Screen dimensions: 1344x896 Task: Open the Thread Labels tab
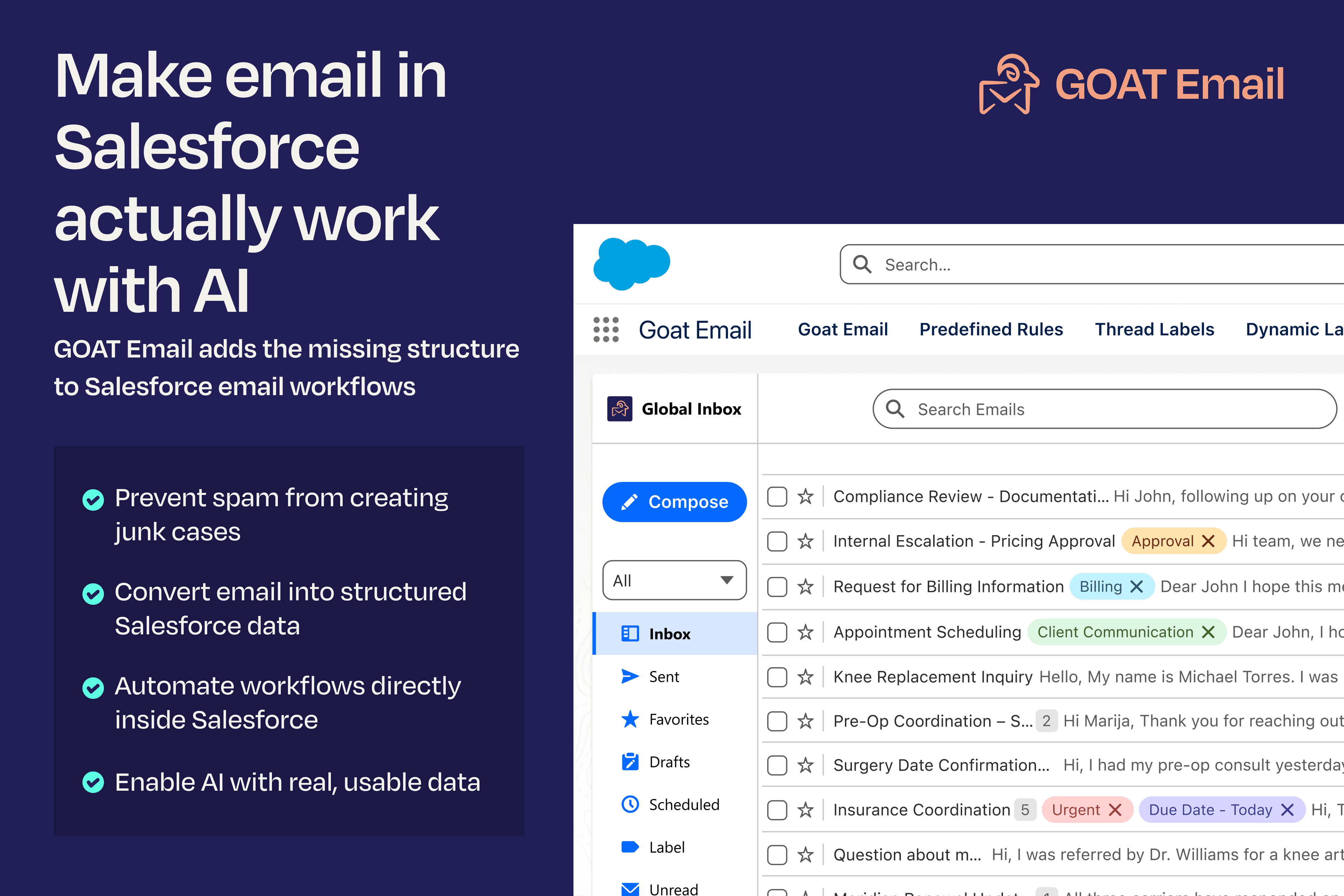[x=1154, y=330]
